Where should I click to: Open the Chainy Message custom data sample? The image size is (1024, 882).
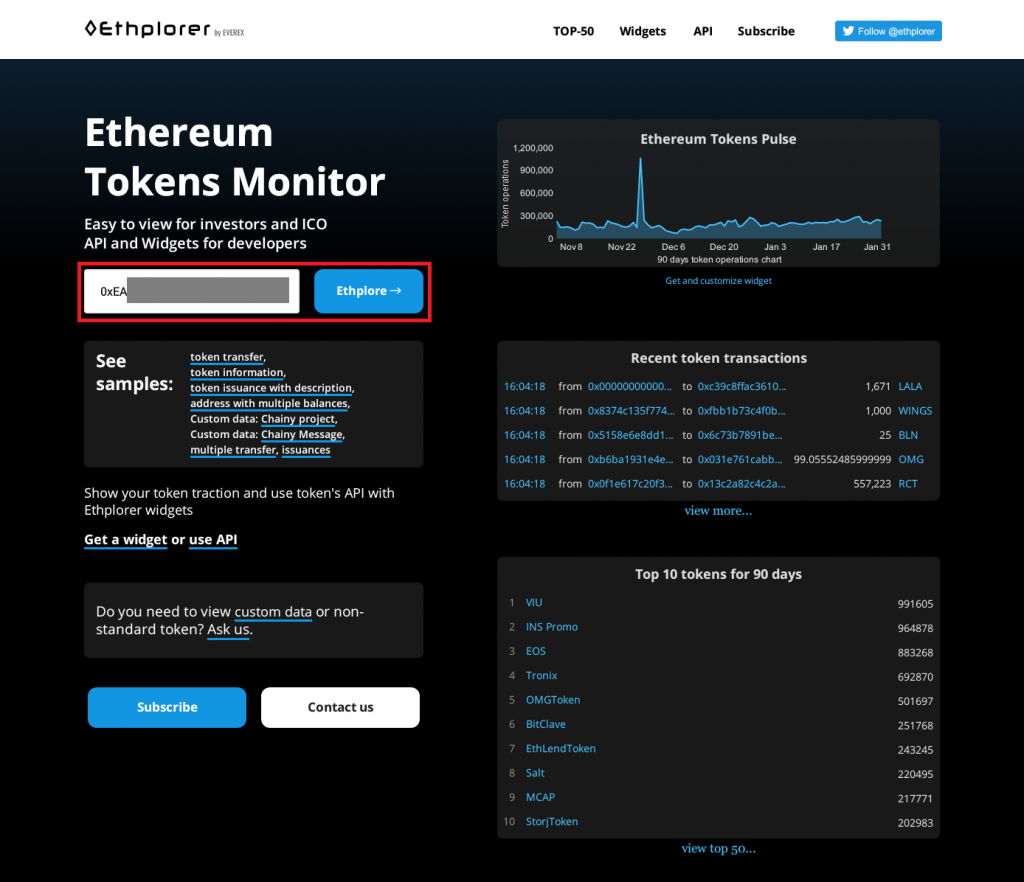coord(302,434)
